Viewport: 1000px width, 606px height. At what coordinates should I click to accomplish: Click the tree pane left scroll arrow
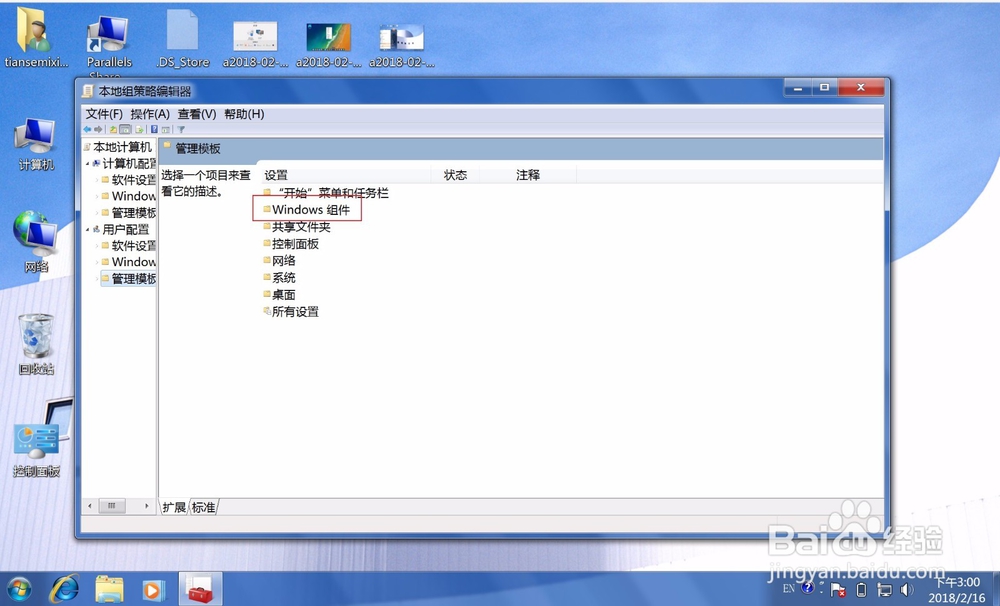point(90,506)
